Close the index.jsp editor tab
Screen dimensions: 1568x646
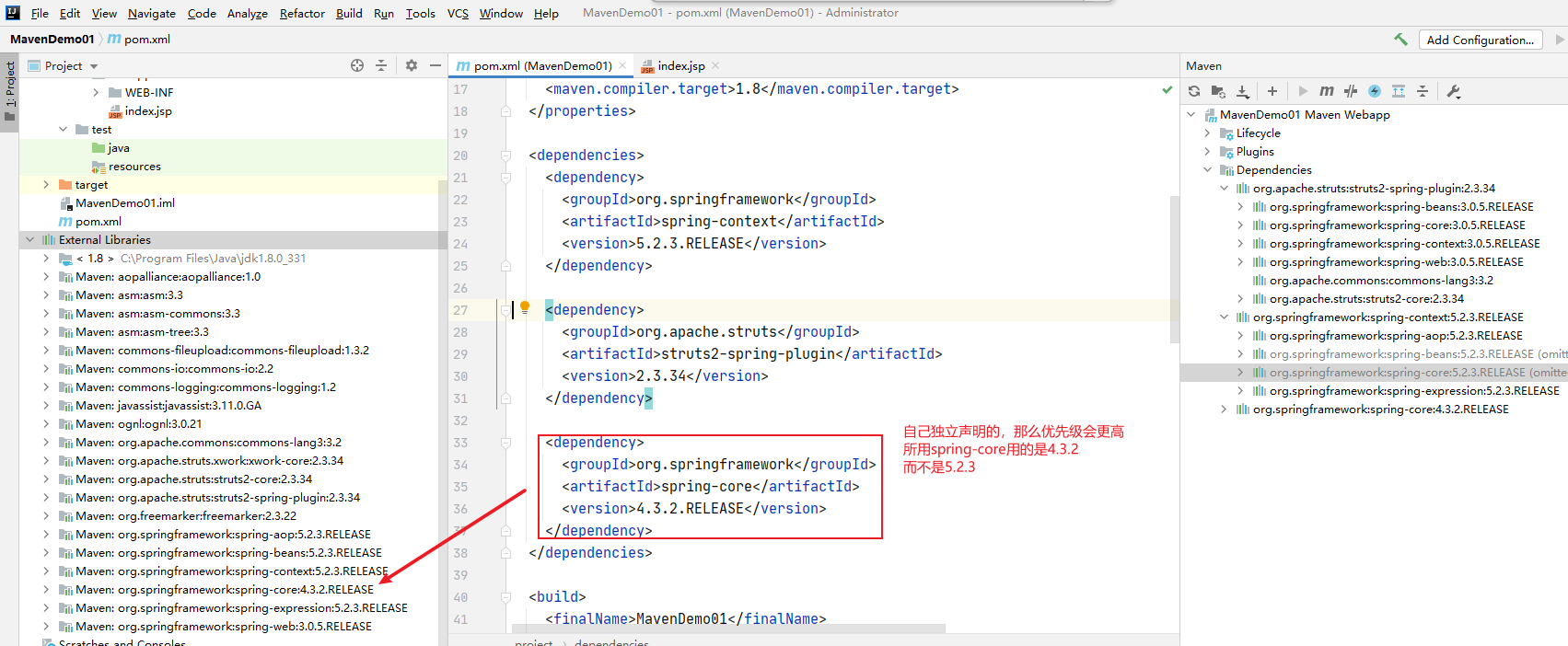pyautogui.click(x=715, y=65)
